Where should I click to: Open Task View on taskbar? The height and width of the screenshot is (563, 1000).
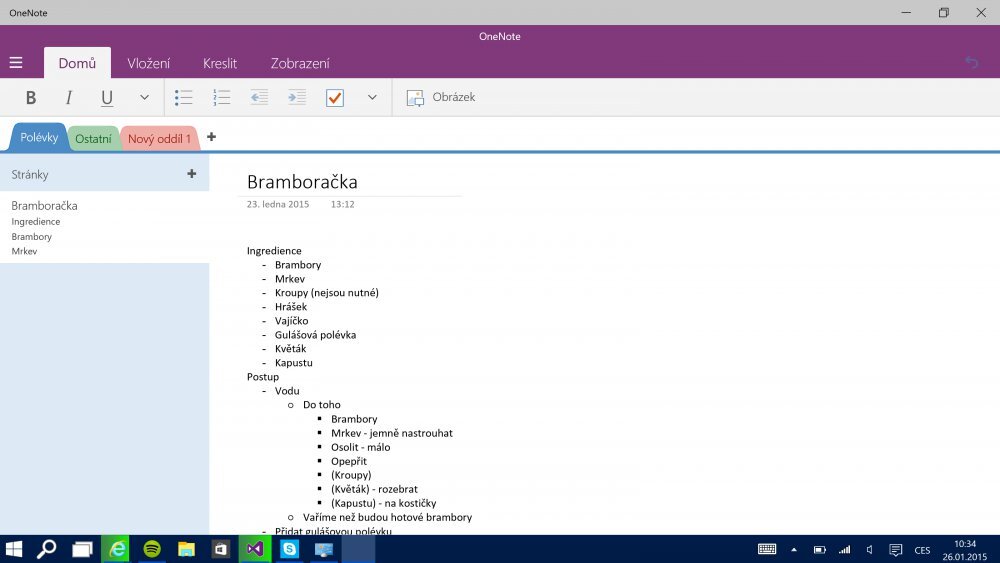coord(82,549)
